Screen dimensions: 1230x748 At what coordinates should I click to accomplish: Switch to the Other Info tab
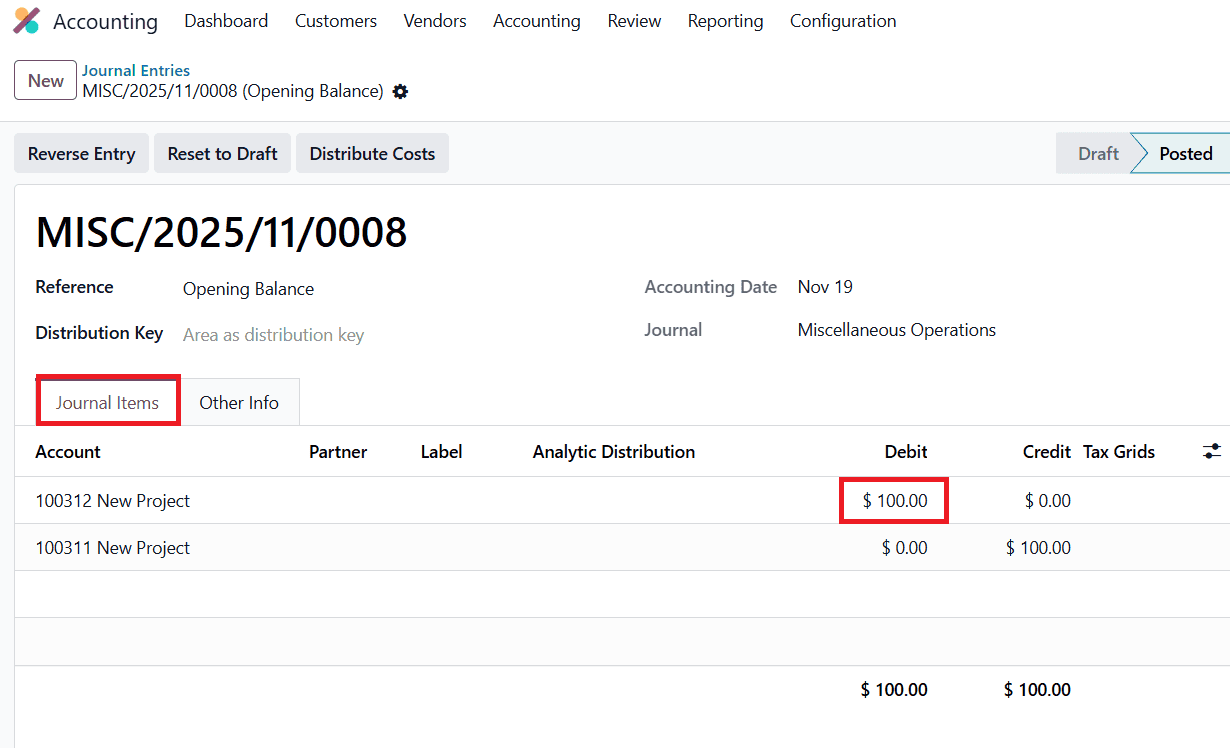click(239, 402)
